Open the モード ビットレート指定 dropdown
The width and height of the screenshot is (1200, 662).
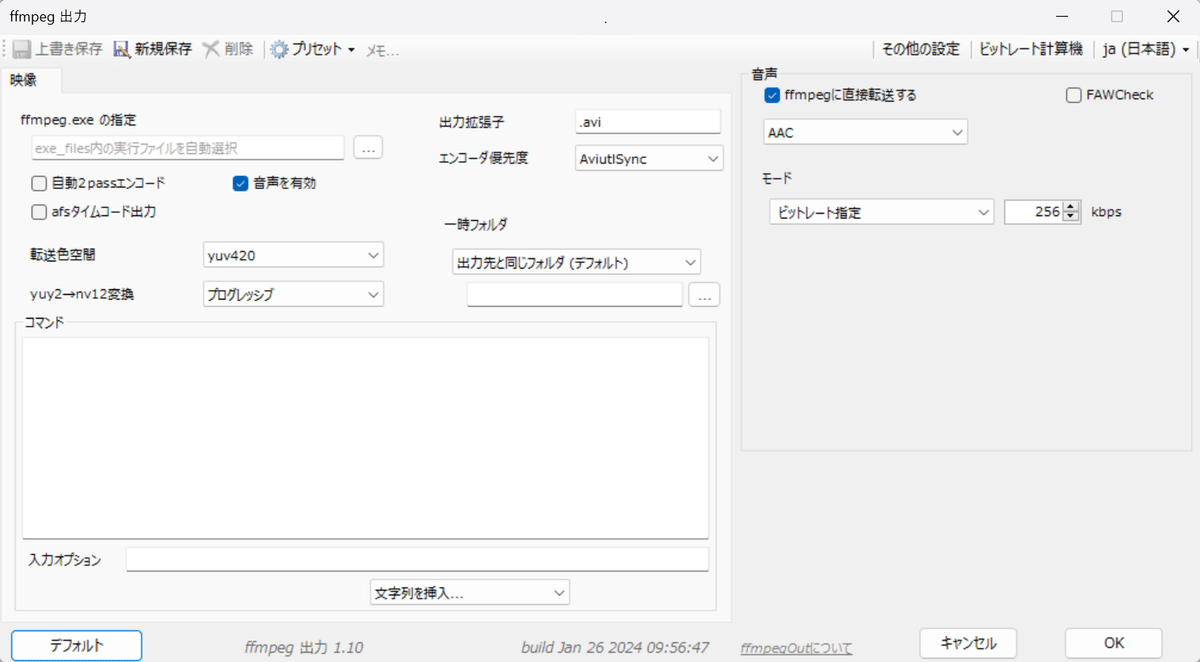[880, 212]
